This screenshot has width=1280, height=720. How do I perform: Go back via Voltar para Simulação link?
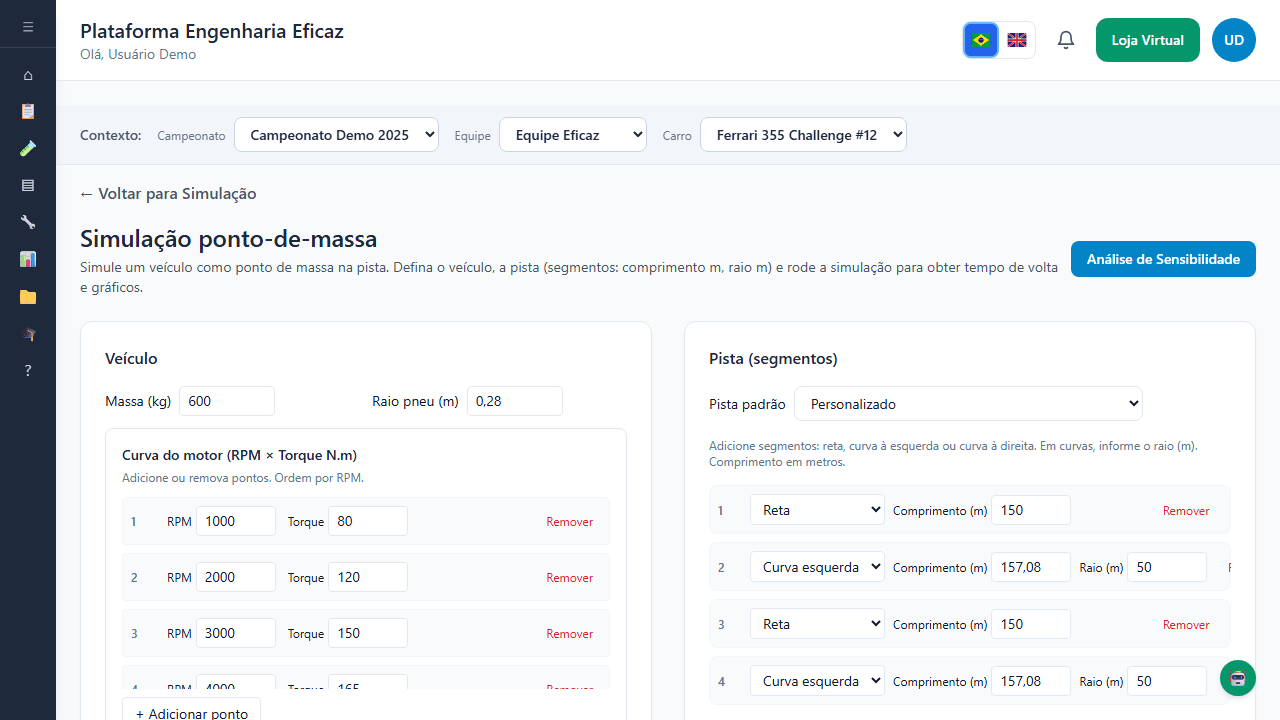pyautogui.click(x=168, y=194)
